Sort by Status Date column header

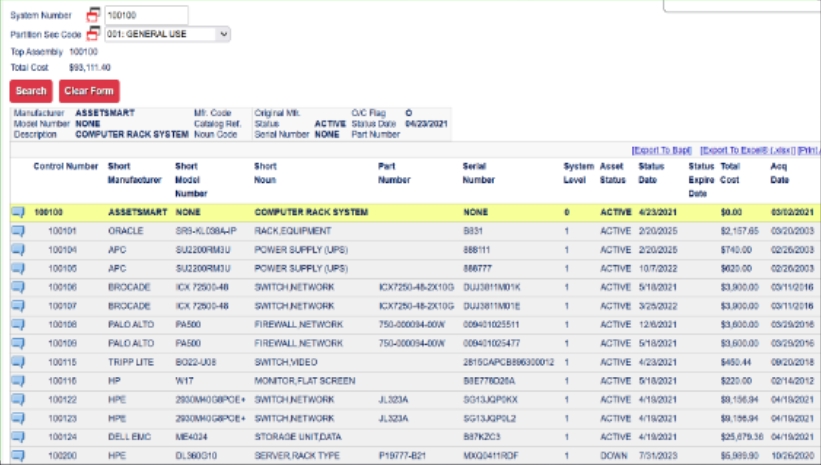(x=651, y=173)
